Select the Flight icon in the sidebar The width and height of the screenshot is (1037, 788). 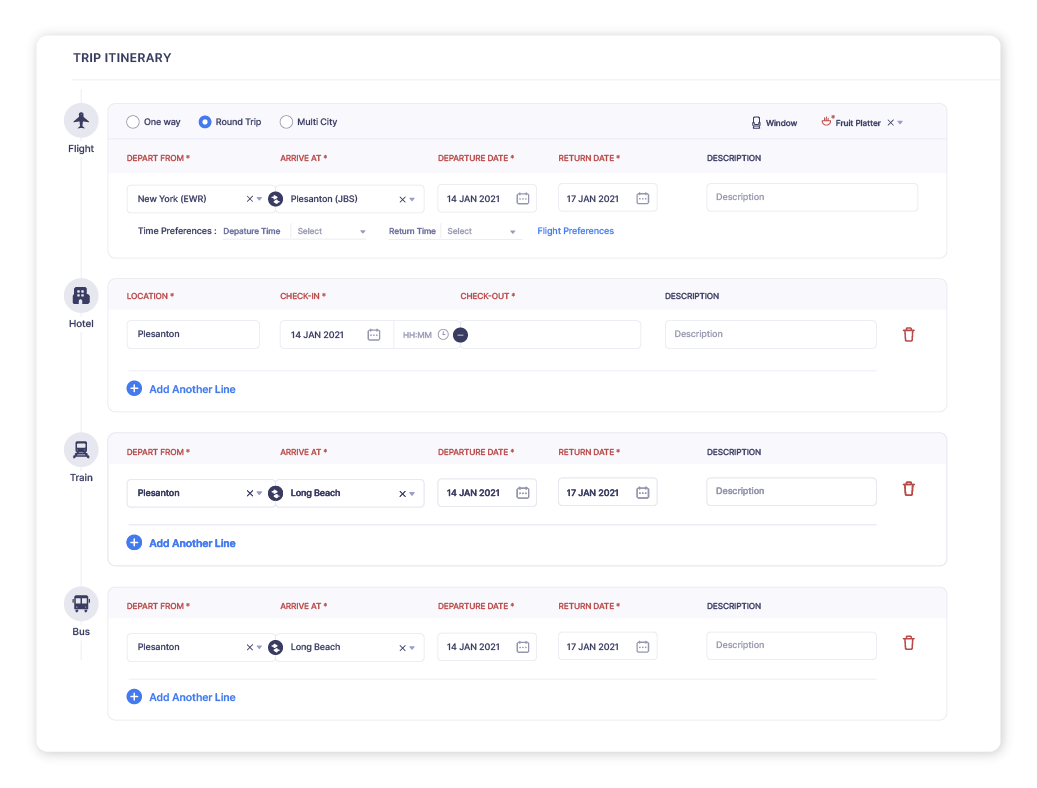point(81,119)
